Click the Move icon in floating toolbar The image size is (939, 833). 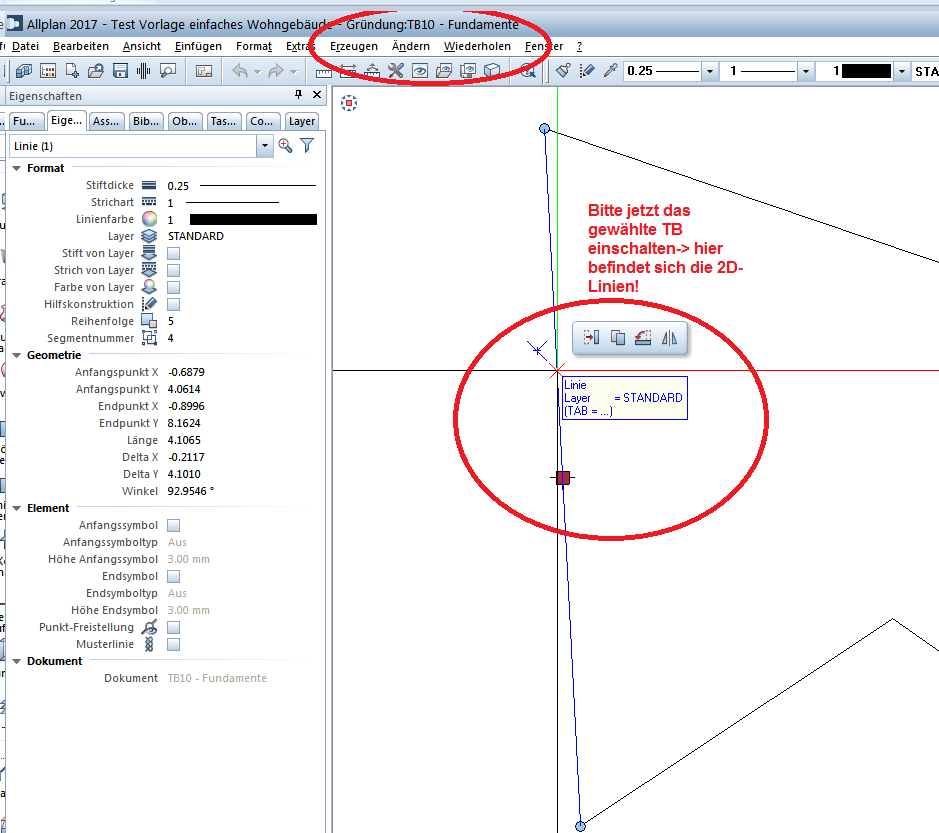(592, 338)
